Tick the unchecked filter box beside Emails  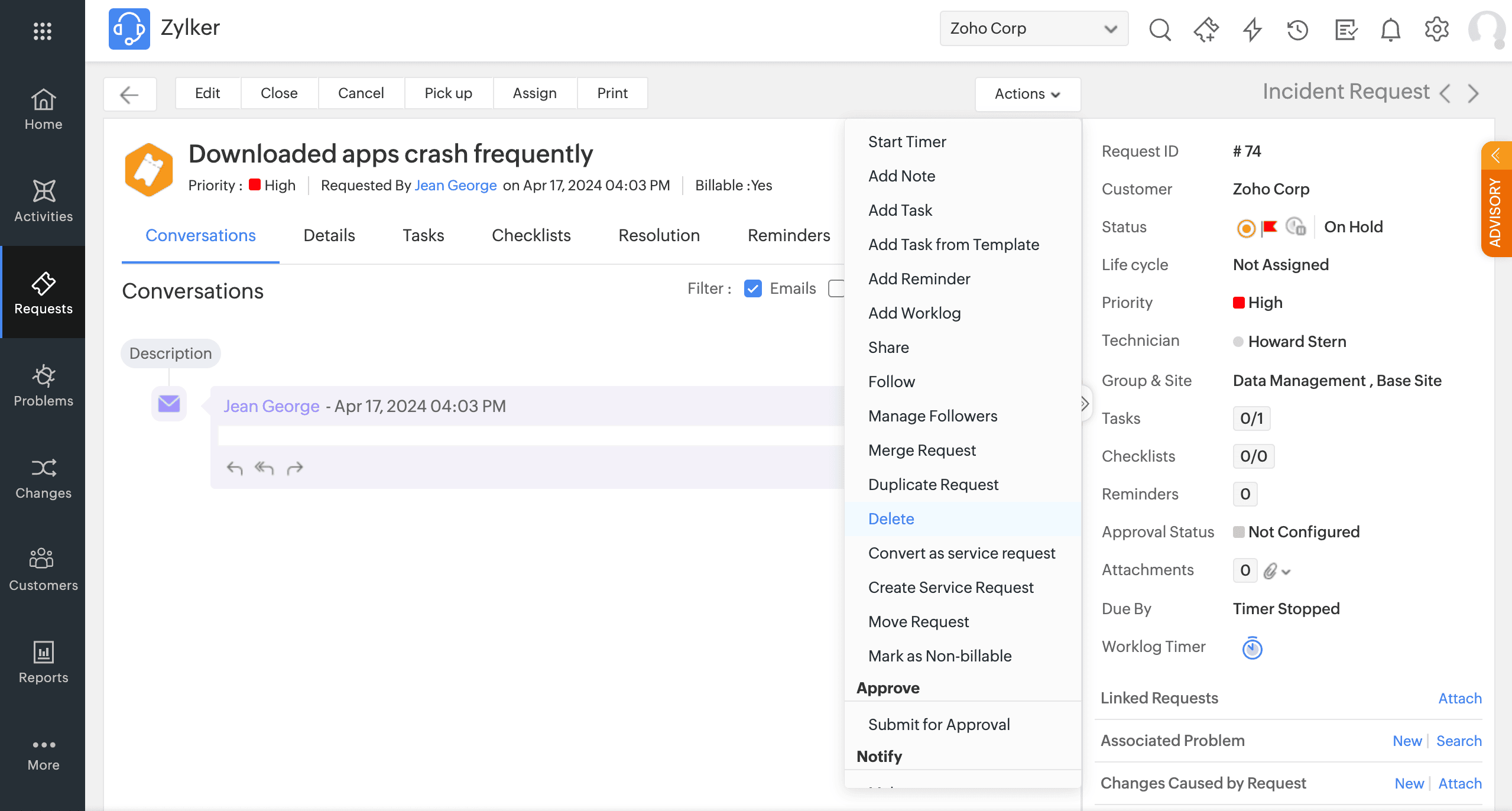[x=836, y=288]
